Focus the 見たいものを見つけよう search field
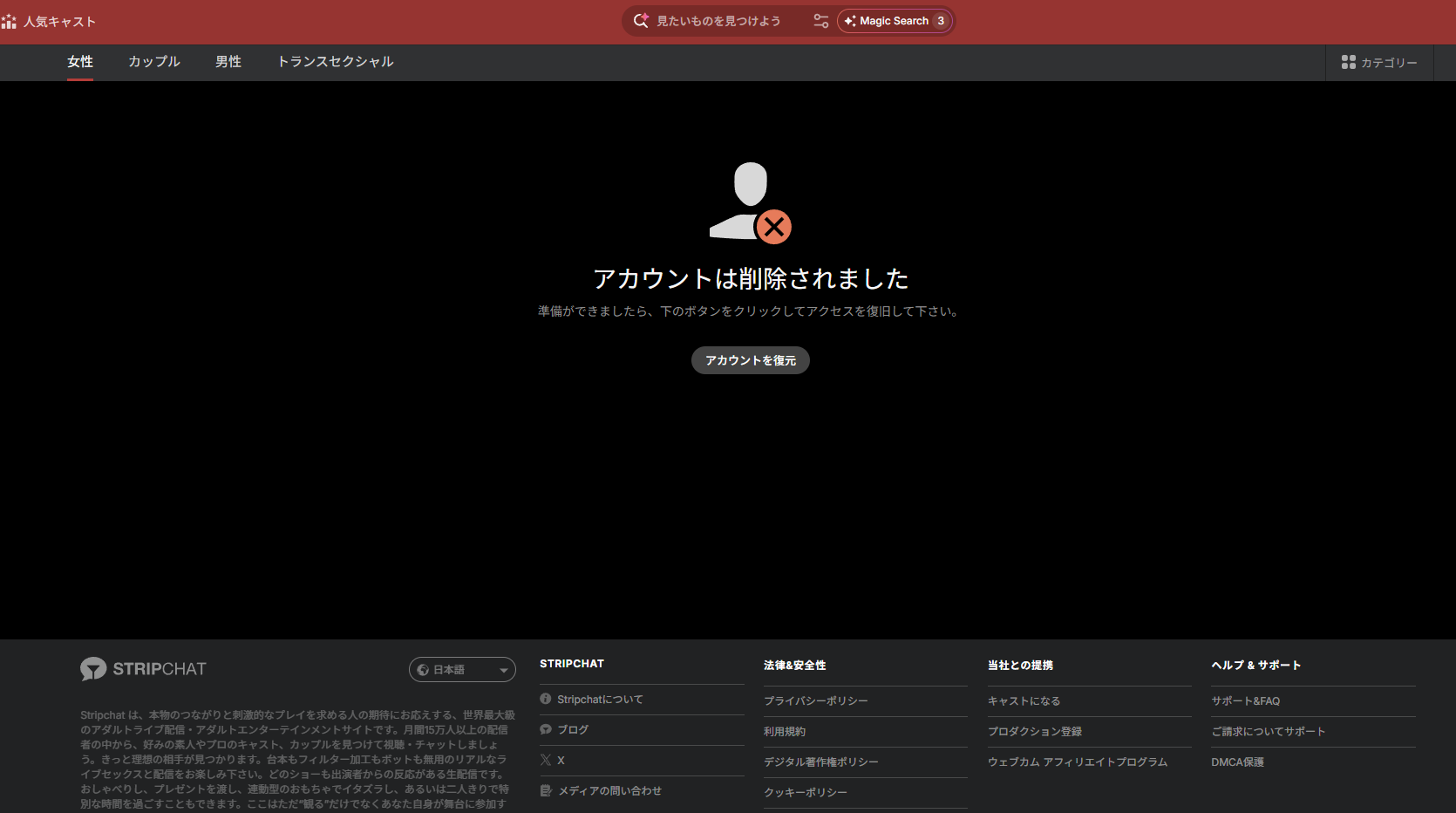The image size is (1456, 813). click(718, 21)
